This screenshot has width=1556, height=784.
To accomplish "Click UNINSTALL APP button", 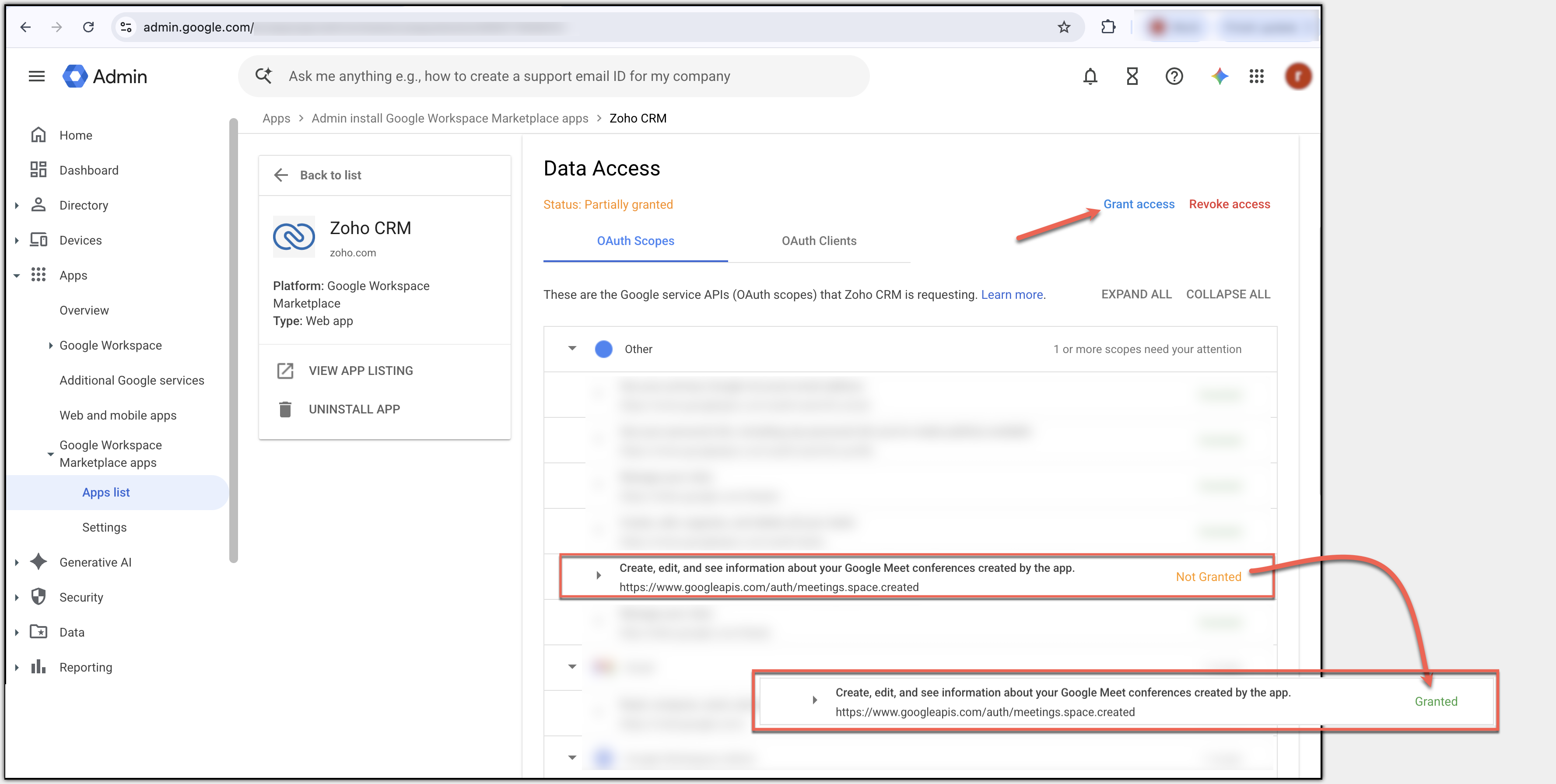I will pos(354,409).
